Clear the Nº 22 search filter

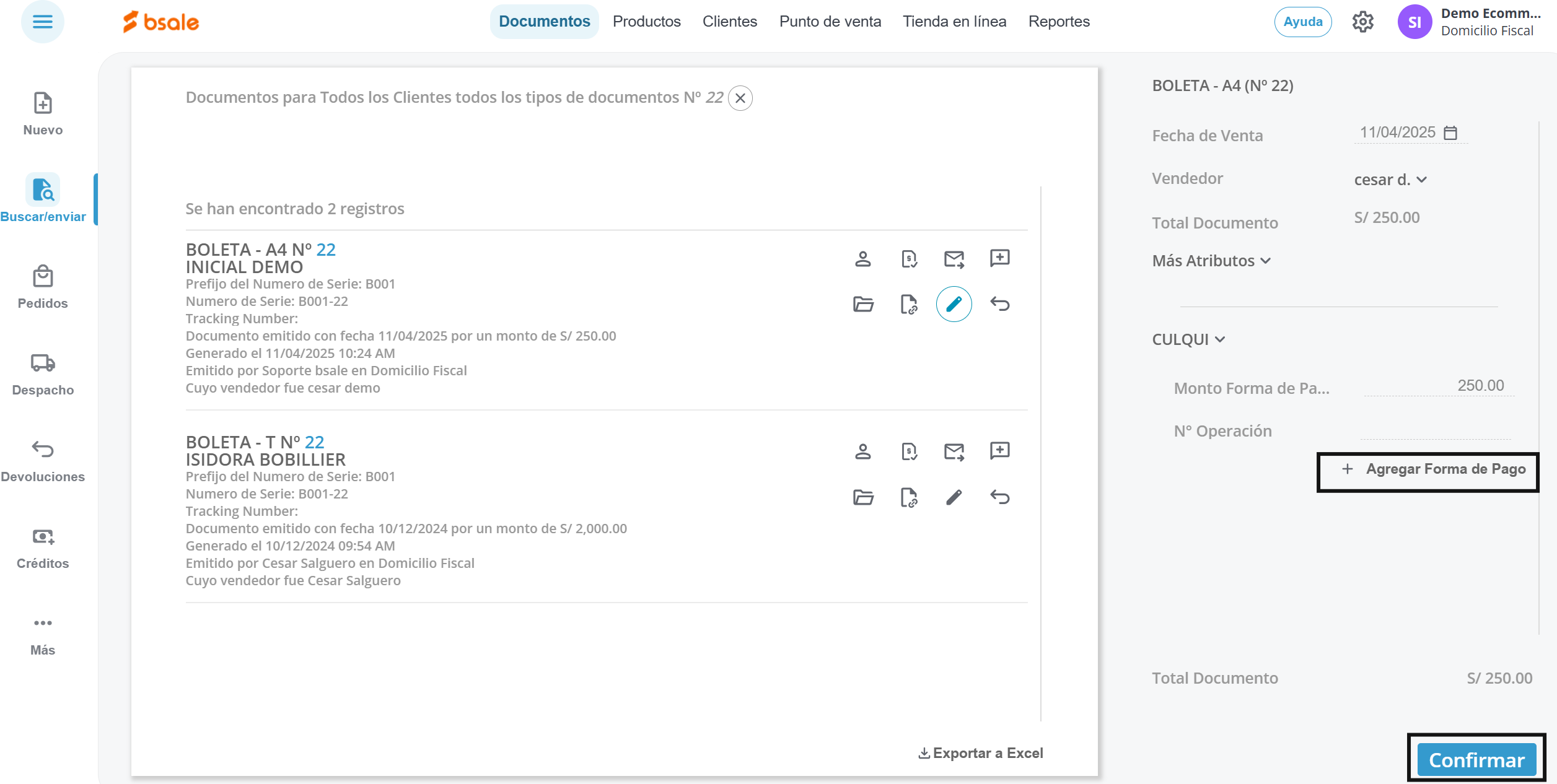pos(740,98)
